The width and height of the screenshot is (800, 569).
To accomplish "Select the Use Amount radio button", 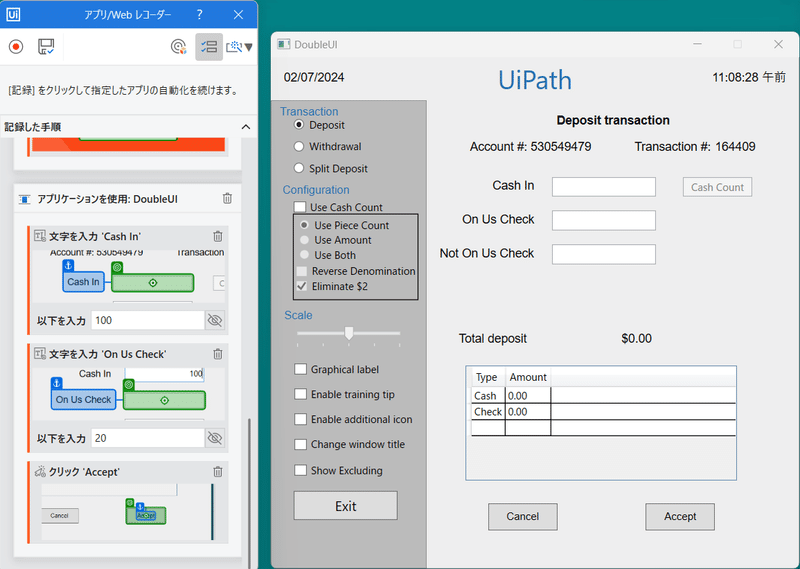I will point(305,240).
